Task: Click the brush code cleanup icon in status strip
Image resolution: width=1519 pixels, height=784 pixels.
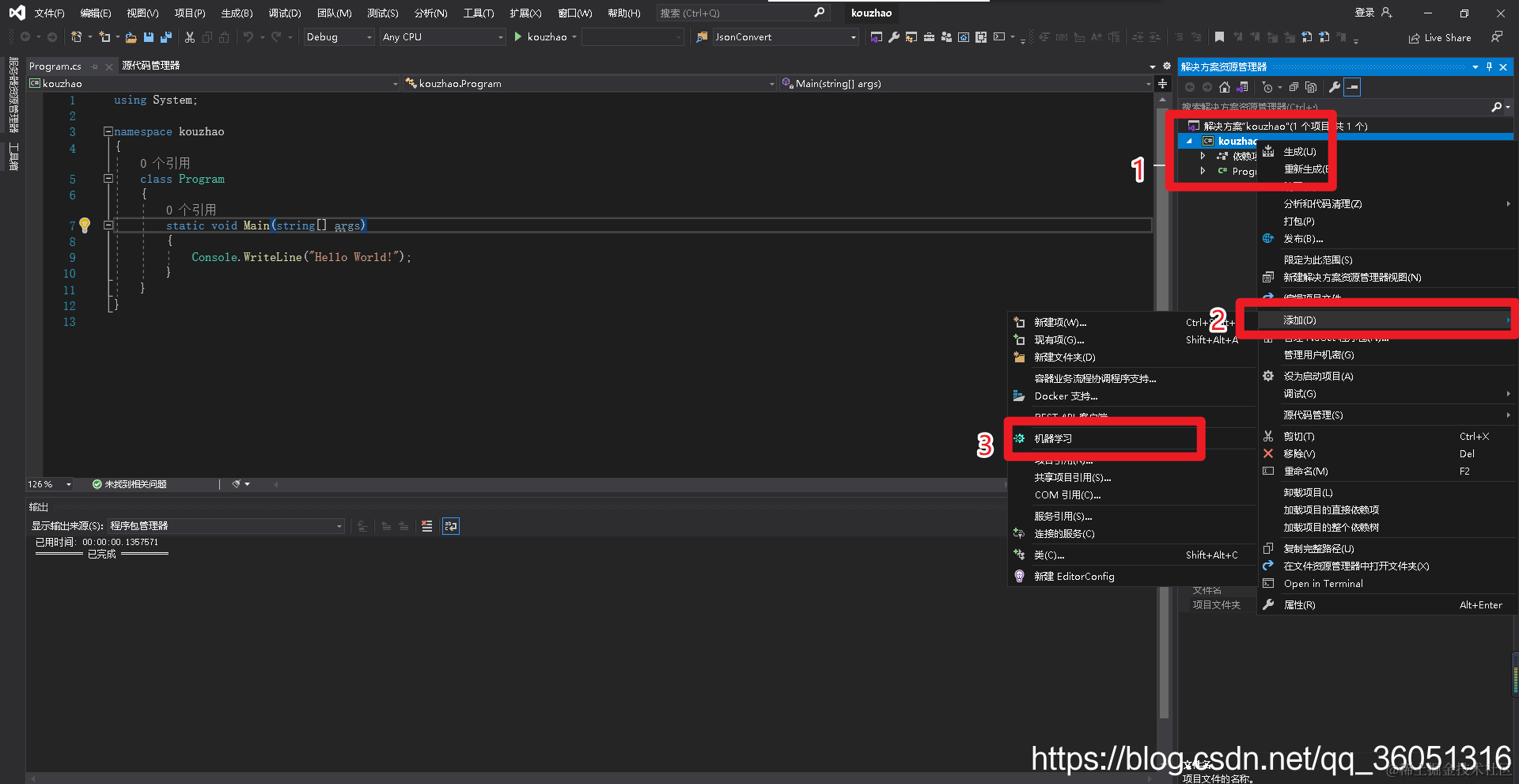Action: (x=236, y=484)
